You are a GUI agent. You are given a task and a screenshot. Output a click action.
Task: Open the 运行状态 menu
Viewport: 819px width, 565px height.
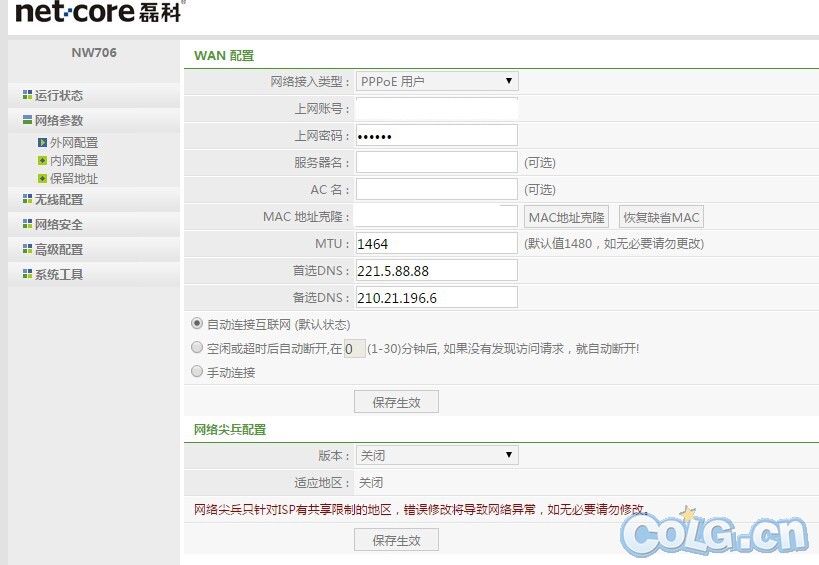(x=58, y=96)
